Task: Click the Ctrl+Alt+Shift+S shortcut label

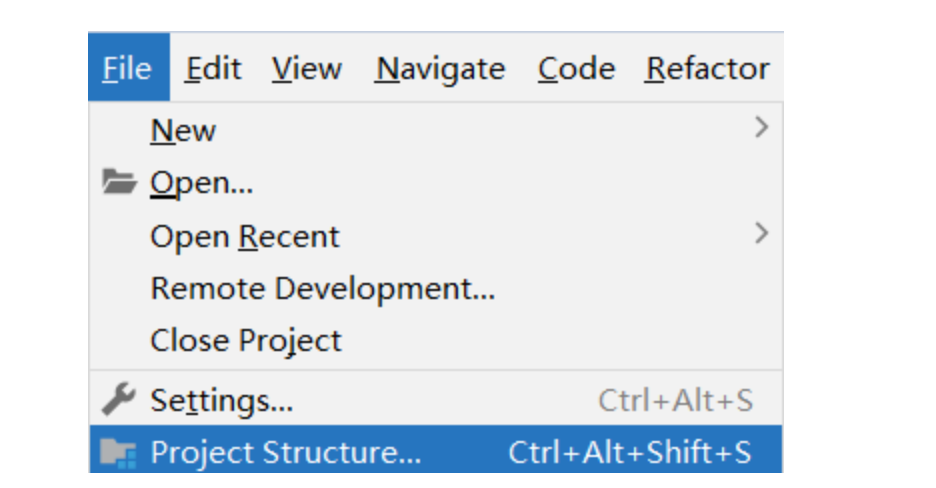Action: (x=630, y=452)
